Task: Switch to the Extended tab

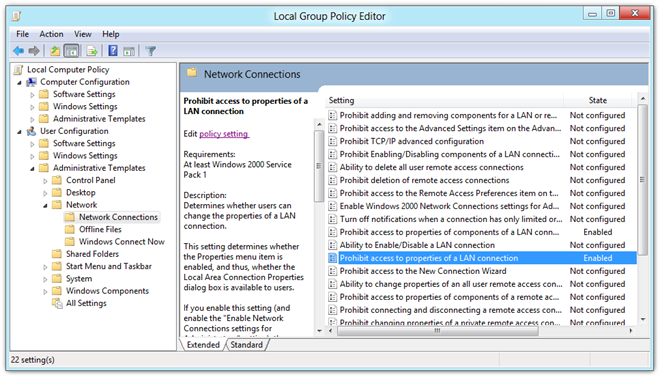Action: (203, 345)
